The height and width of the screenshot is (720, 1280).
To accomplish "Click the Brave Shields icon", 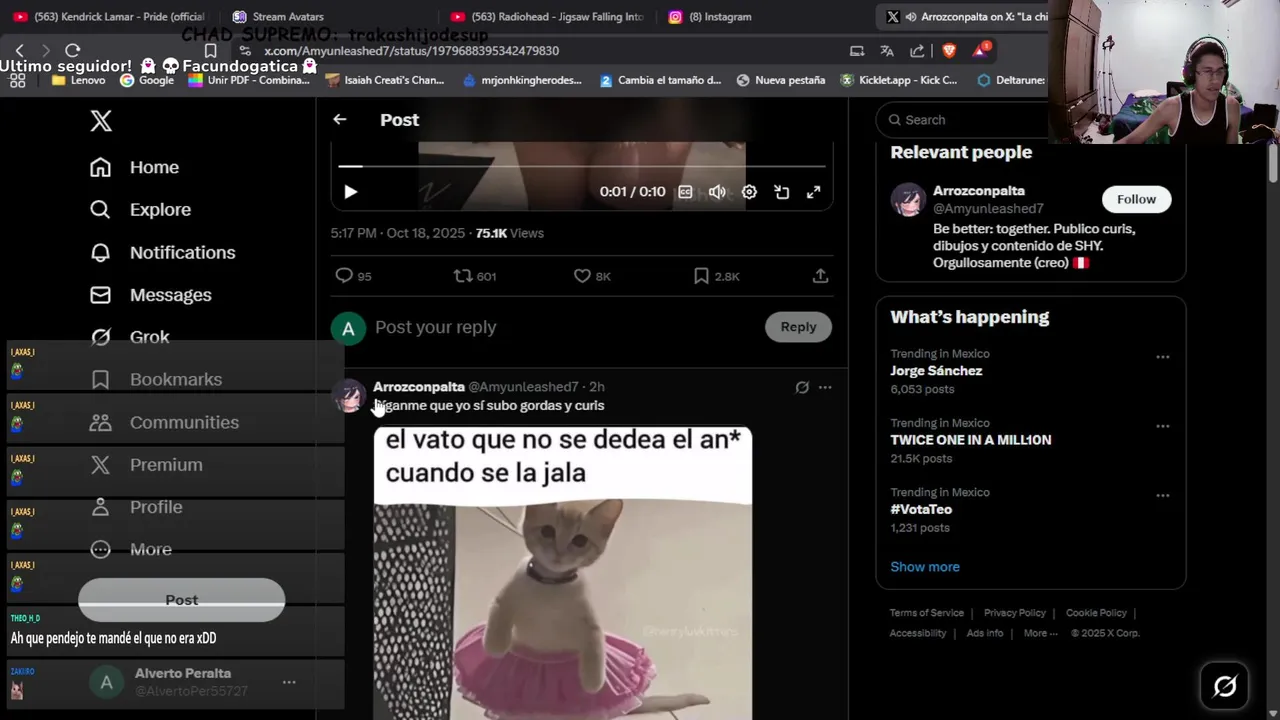I will click(x=949, y=50).
